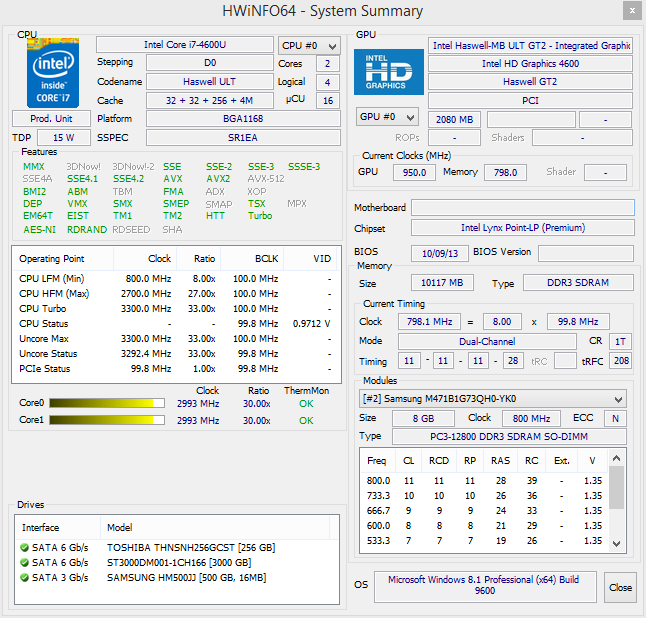
Task: Select the CPU Turbo row
Action: pyautogui.click(x=176, y=309)
